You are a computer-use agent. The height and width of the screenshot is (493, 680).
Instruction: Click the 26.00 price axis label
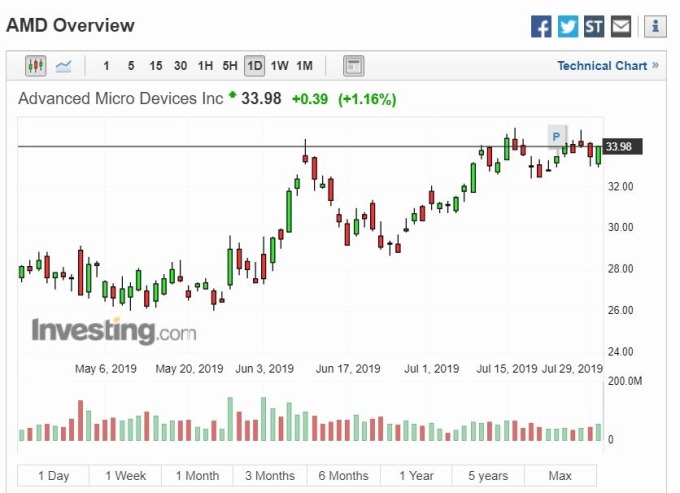[x=620, y=310]
